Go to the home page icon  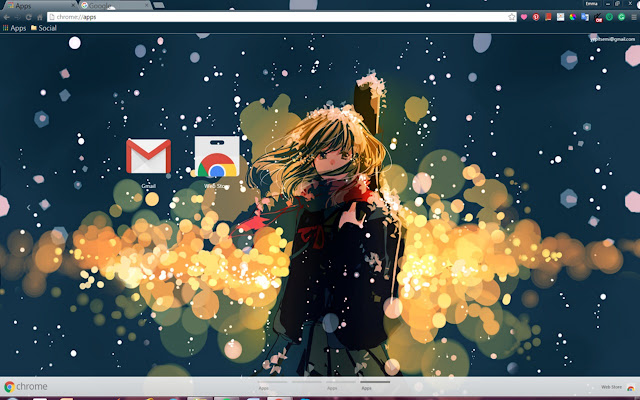click(40, 17)
